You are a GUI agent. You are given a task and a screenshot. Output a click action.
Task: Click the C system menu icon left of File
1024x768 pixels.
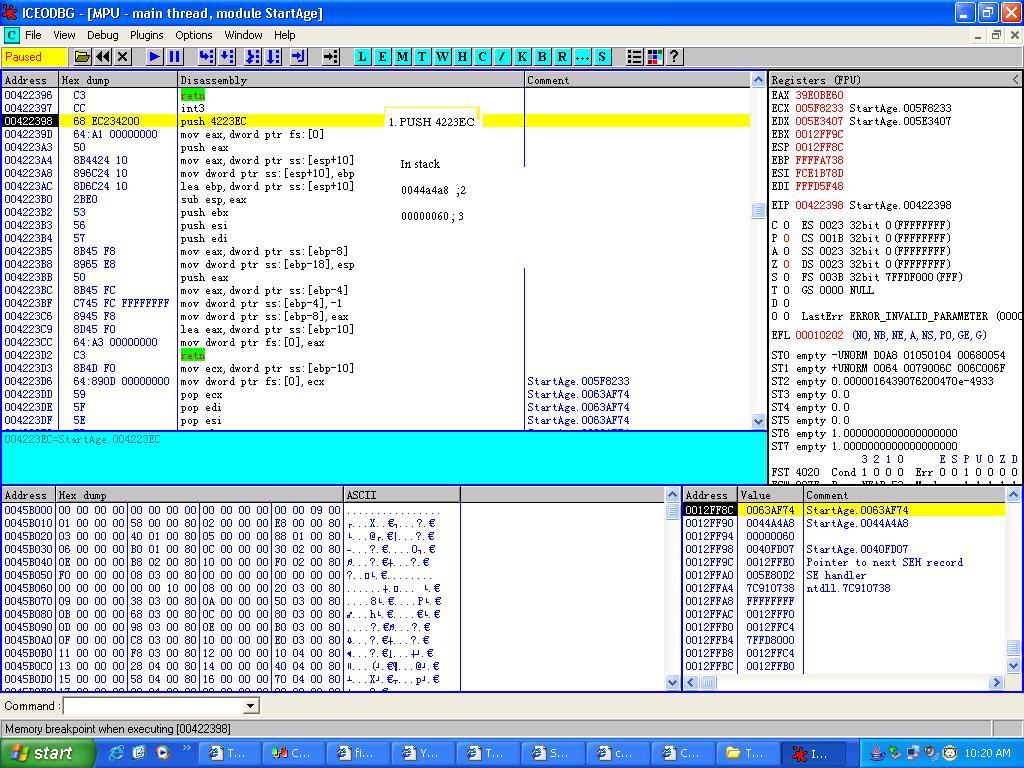[11, 35]
